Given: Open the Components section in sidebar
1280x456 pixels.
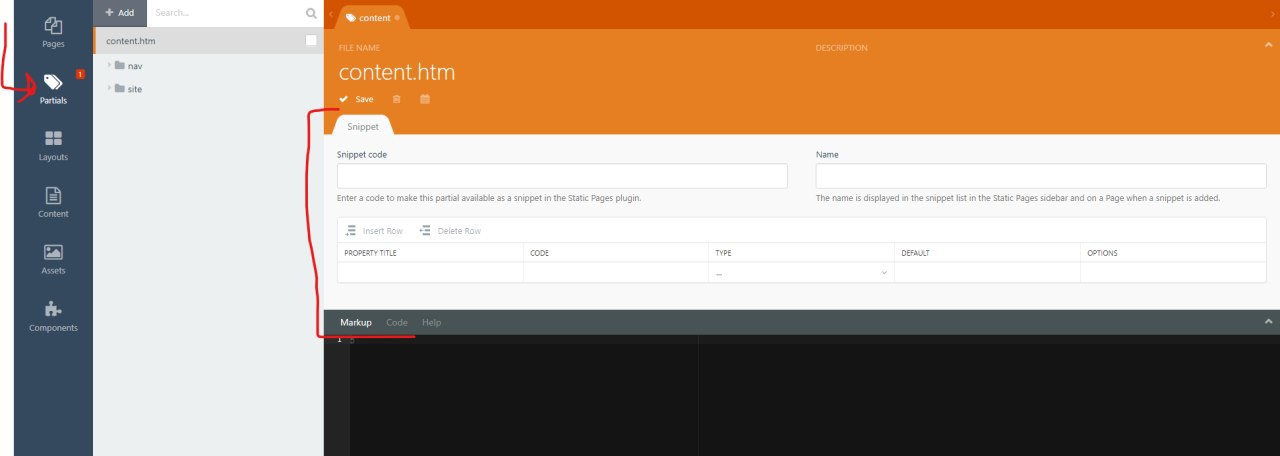Looking at the screenshot, I should [53, 316].
